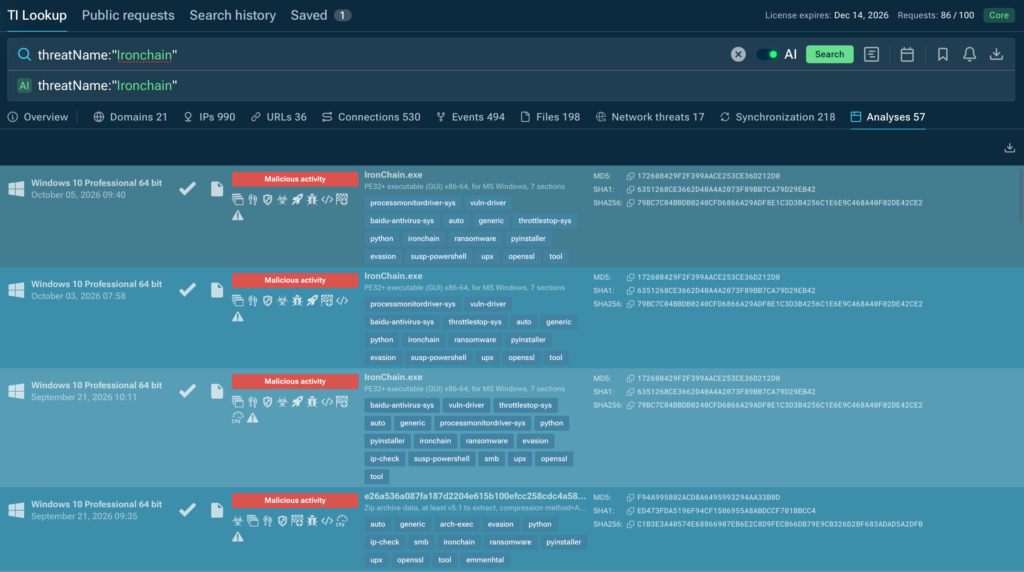1024x572 pixels.
Task: Open the Saved tab
Action: click(321, 15)
